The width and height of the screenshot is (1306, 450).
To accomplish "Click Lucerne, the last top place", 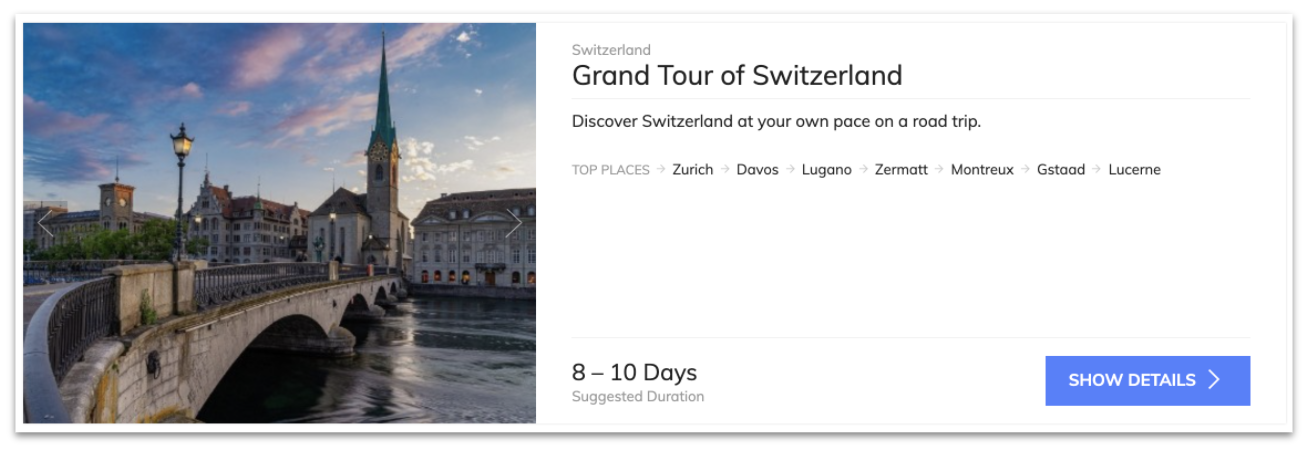I will pyautogui.click(x=1134, y=170).
